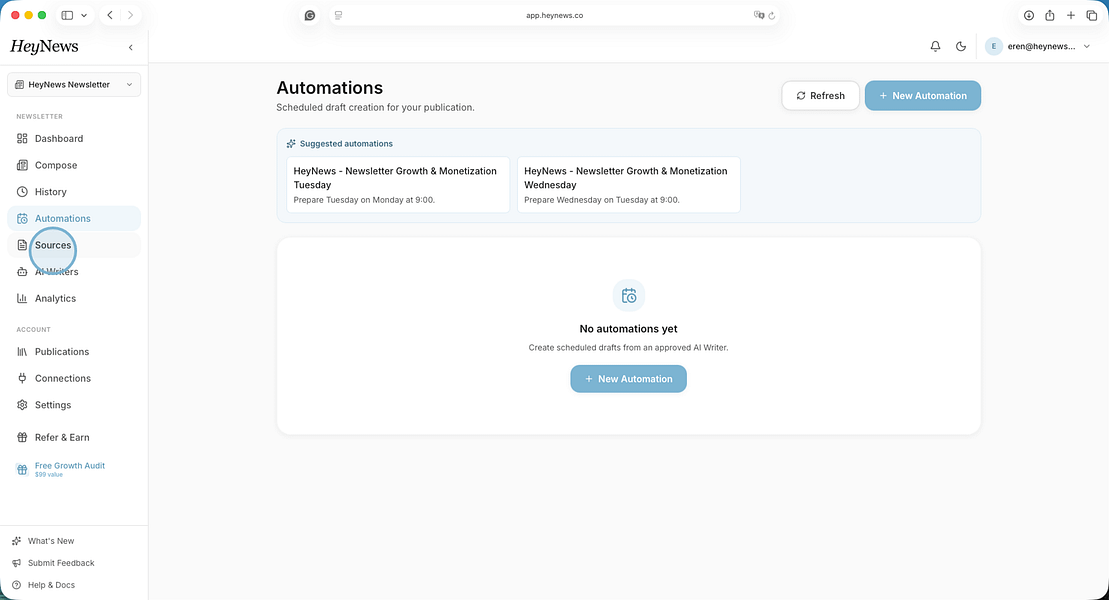Click the translate icon in address bar
Viewport: 1109px width, 600px height.
coord(758,15)
